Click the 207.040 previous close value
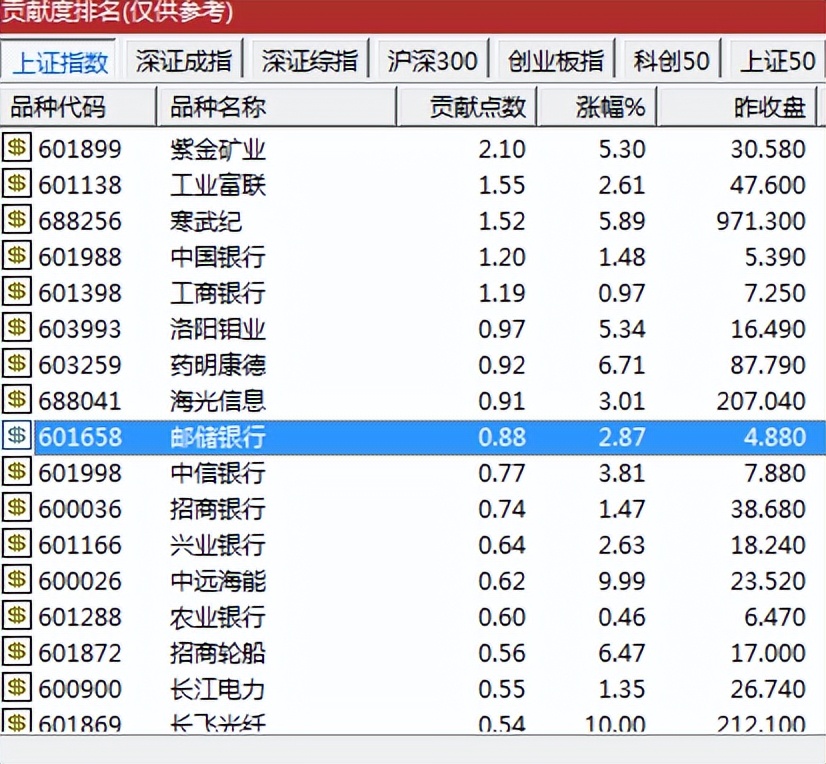The width and height of the screenshot is (826, 764). tap(761, 401)
